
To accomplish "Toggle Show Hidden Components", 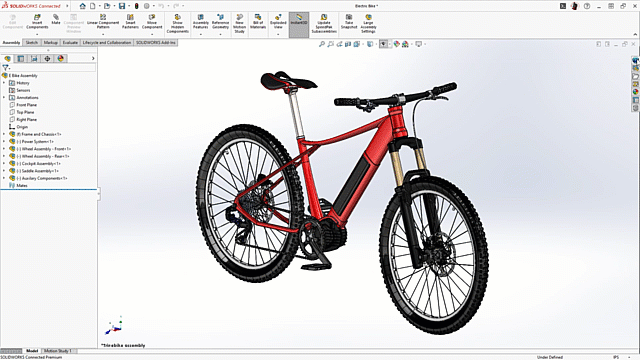I will click(178, 24).
